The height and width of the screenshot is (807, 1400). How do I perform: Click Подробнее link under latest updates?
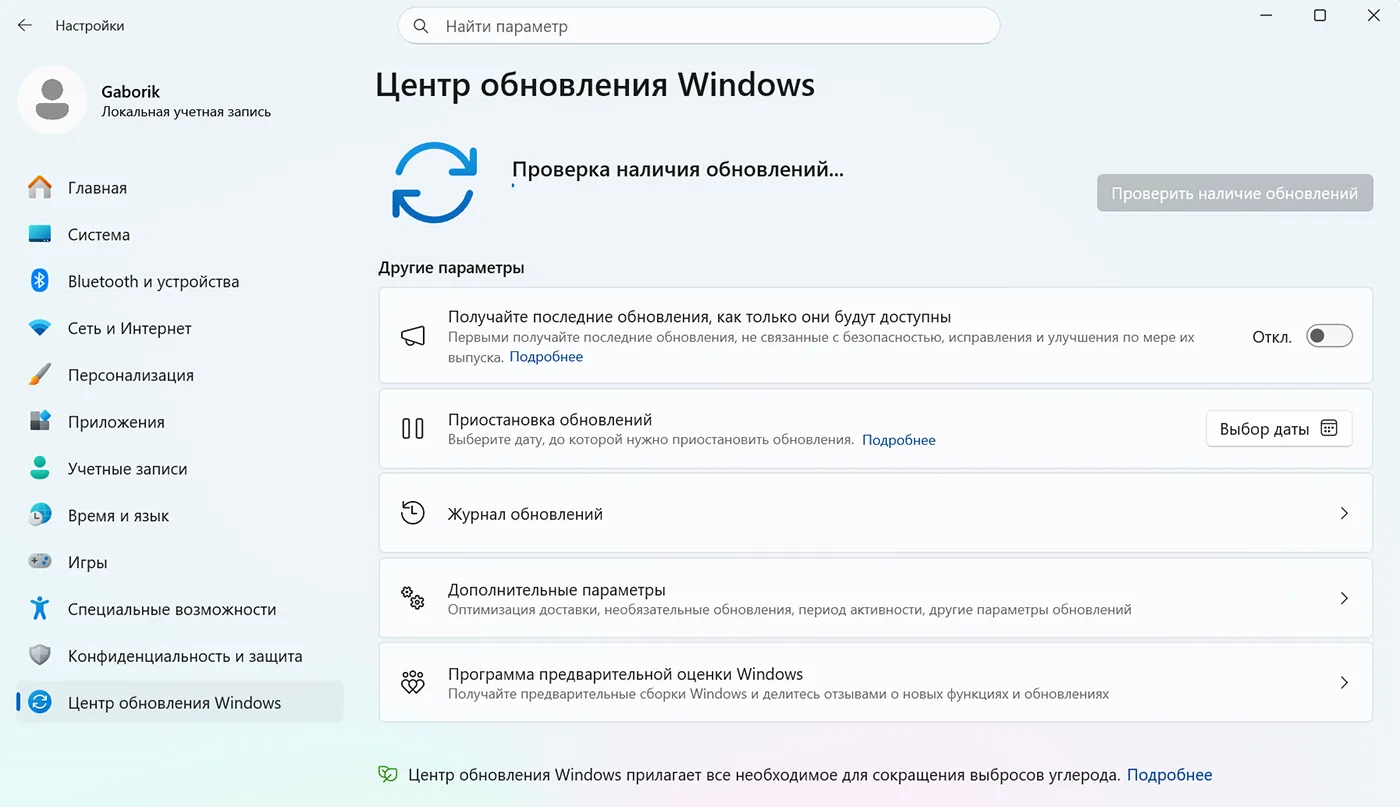click(546, 356)
